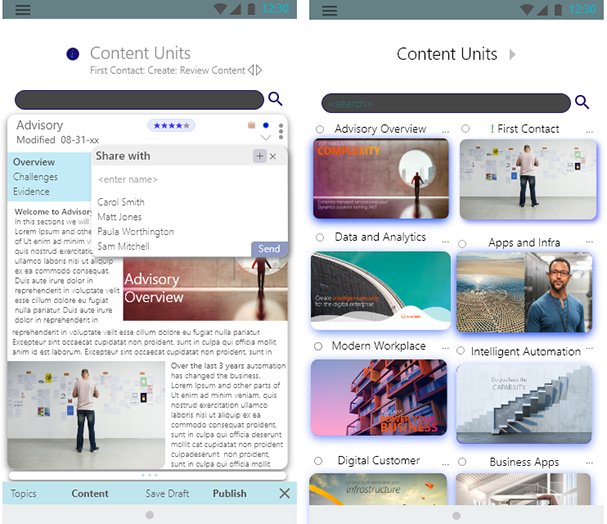
Task: Close the bottom toolbar with X icon
Action: pyautogui.click(x=284, y=493)
